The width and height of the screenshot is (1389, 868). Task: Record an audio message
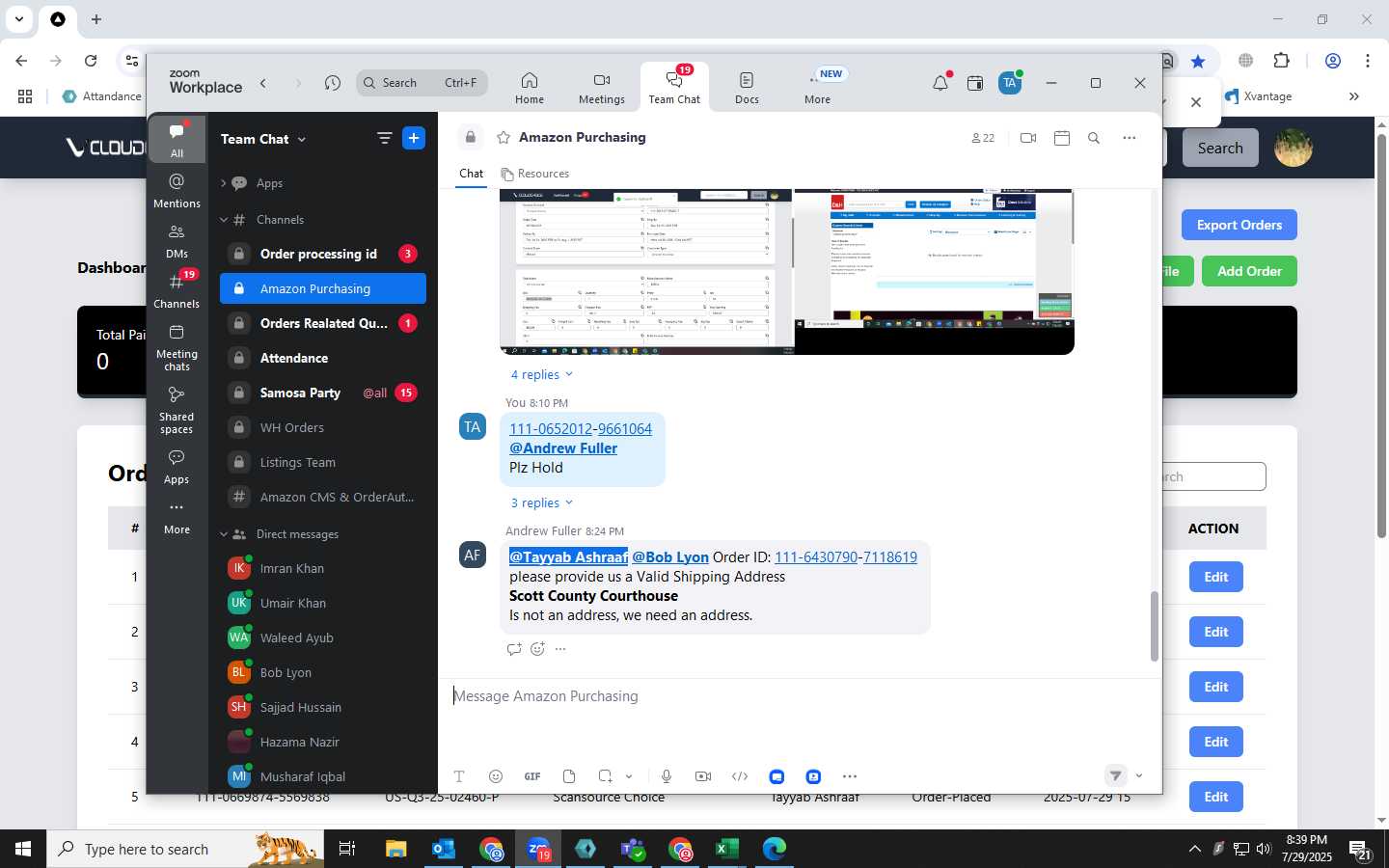pyautogui.click(x=667, y=776)
